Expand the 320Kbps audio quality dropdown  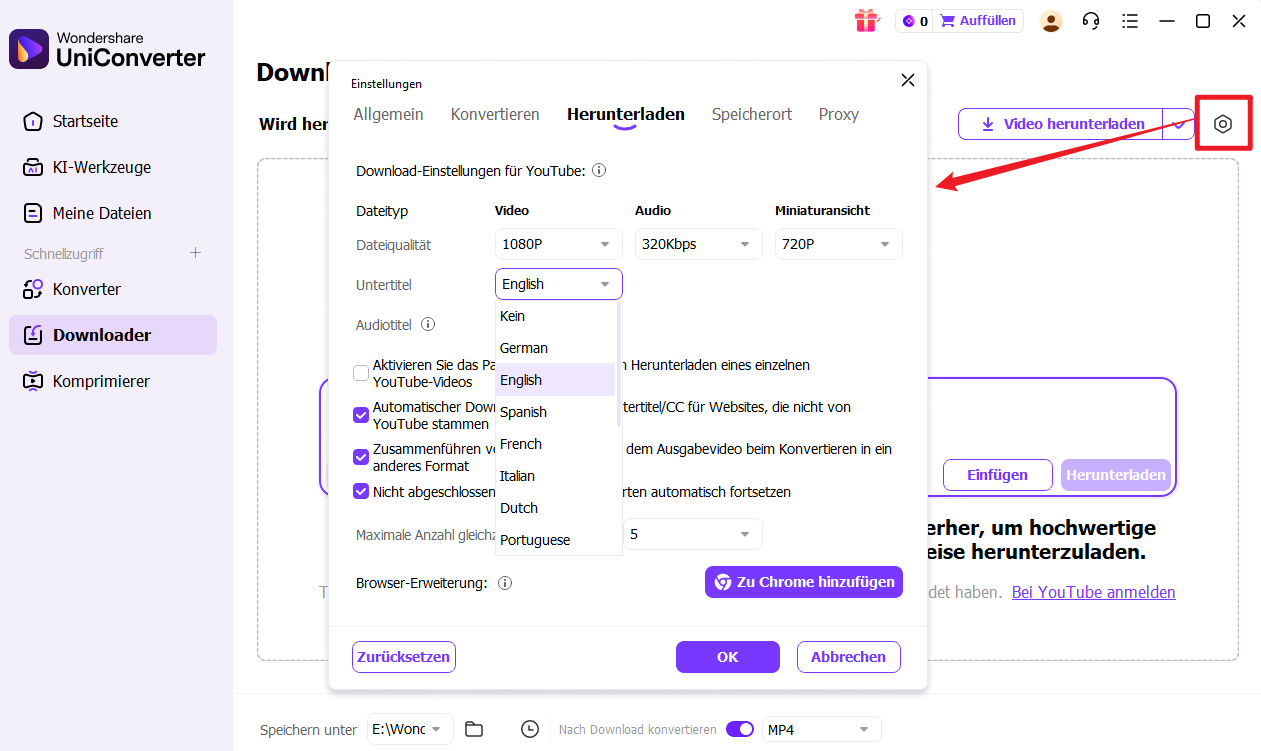click(x=698, y=244)
